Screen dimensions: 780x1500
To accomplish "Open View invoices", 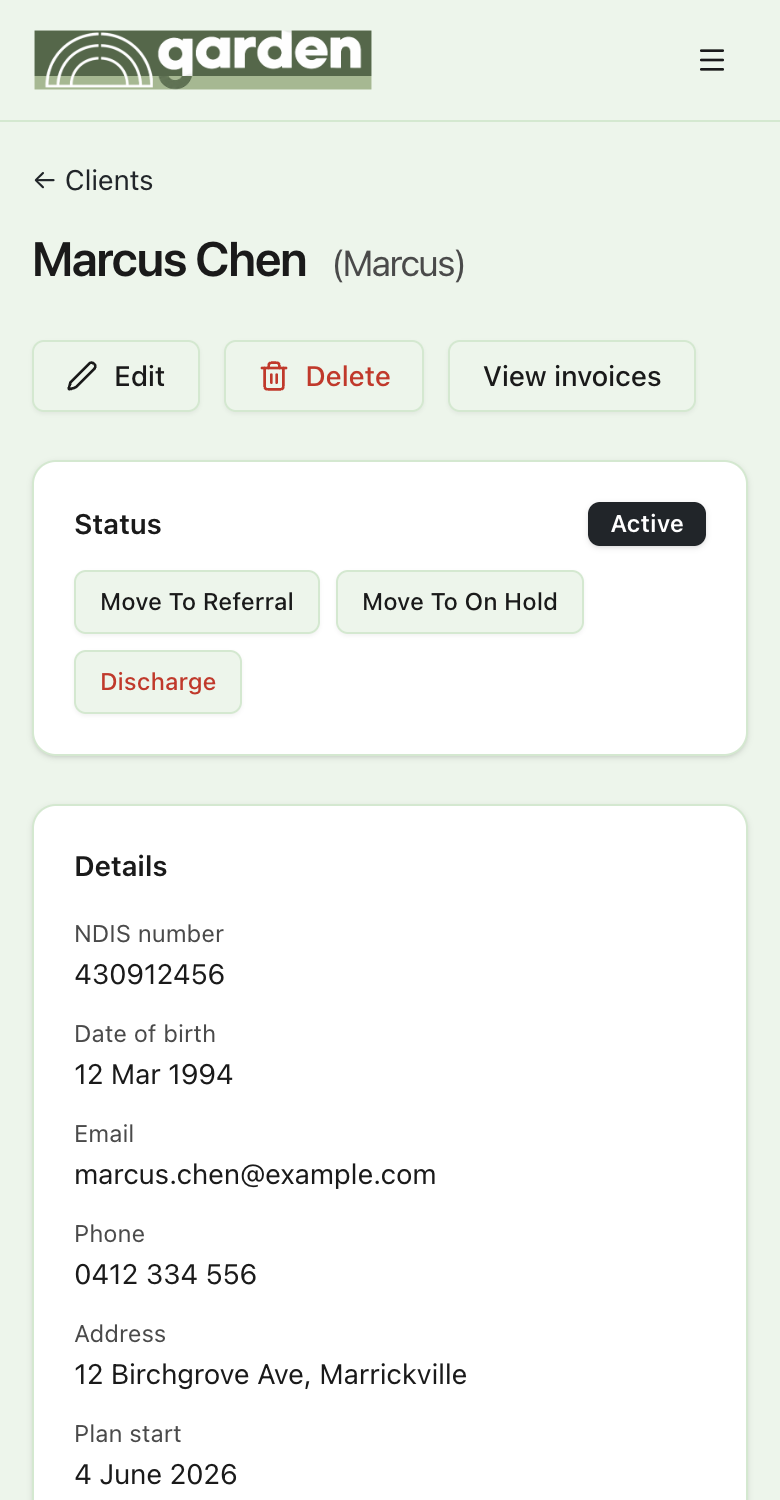I will pos(572,376).
